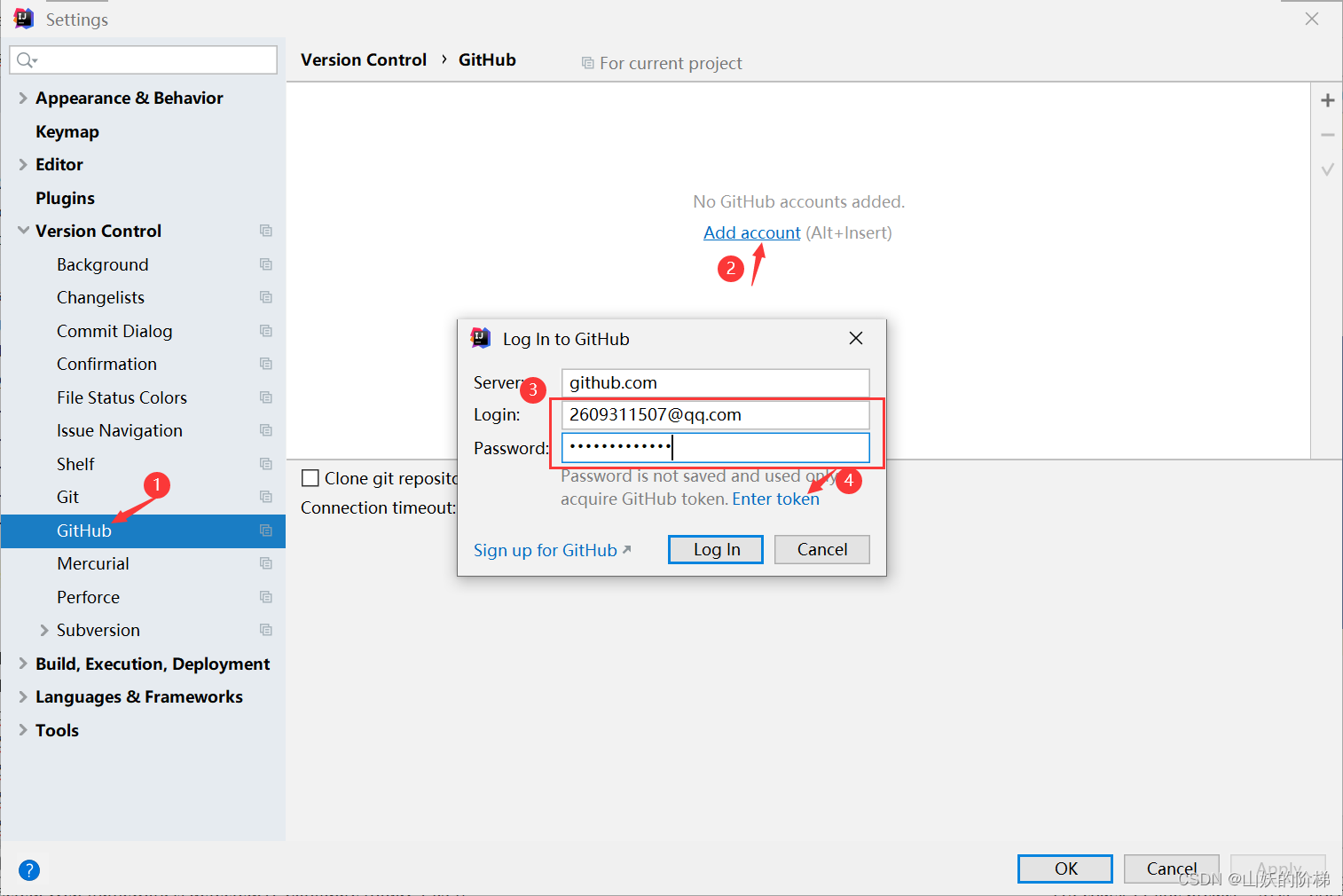This screenshot has width=1343, height=896.
Task: Click project-level icon beside Issue Navigation
Action: tap(265, 430)
